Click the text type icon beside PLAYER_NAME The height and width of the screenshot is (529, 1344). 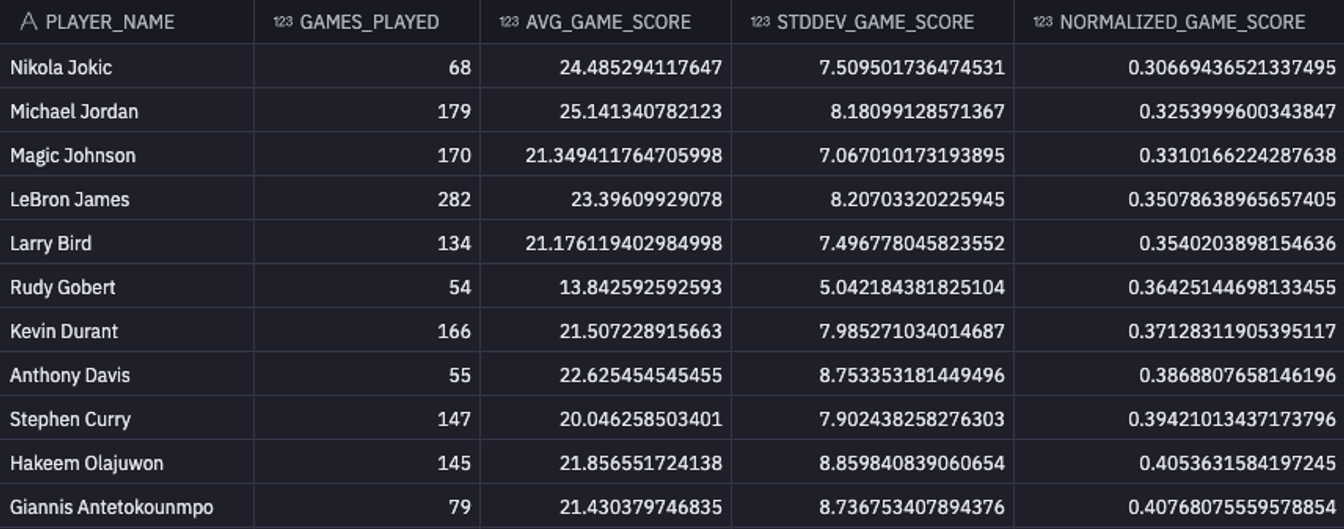point(28,22)
